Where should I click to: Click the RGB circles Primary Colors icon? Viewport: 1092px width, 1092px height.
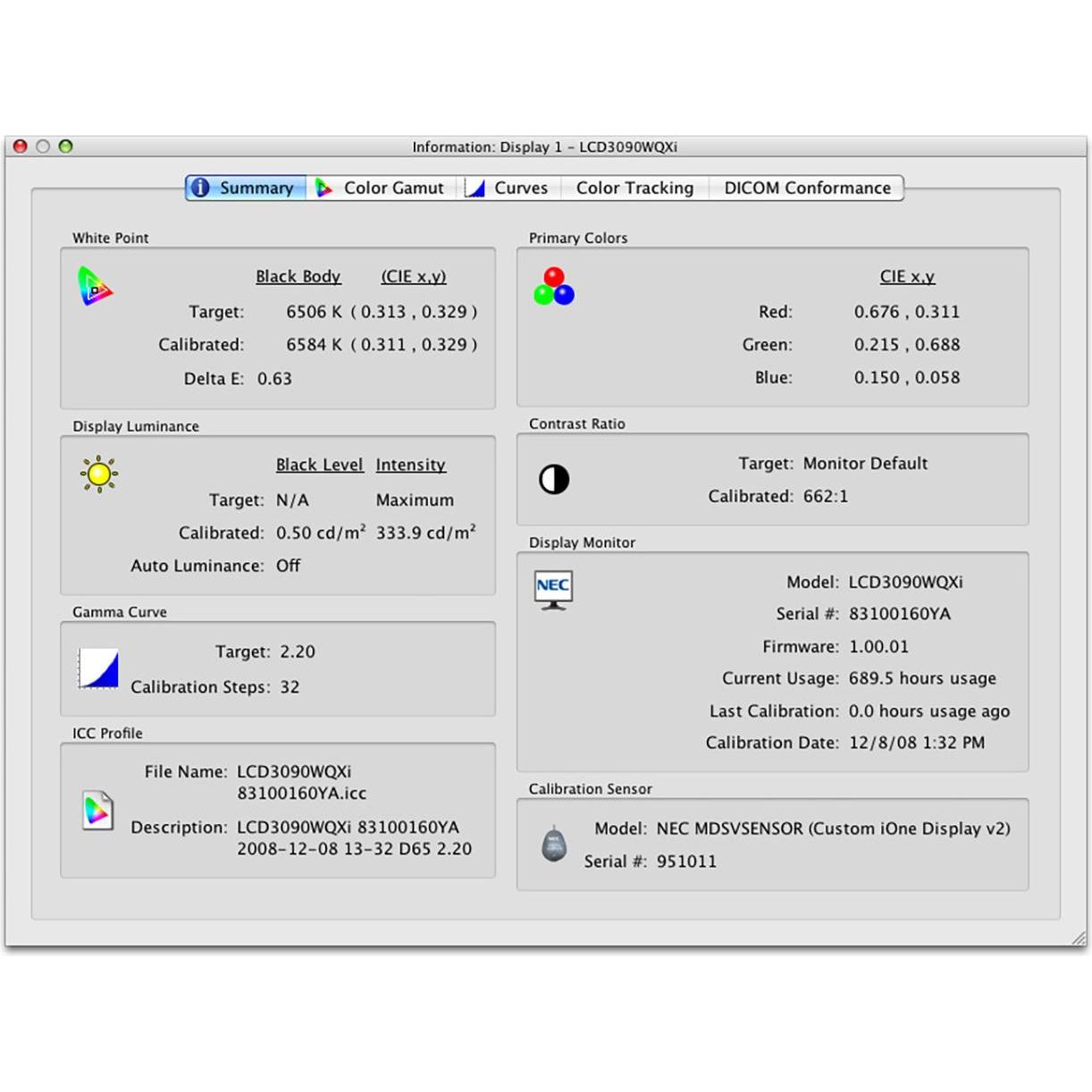555,284
